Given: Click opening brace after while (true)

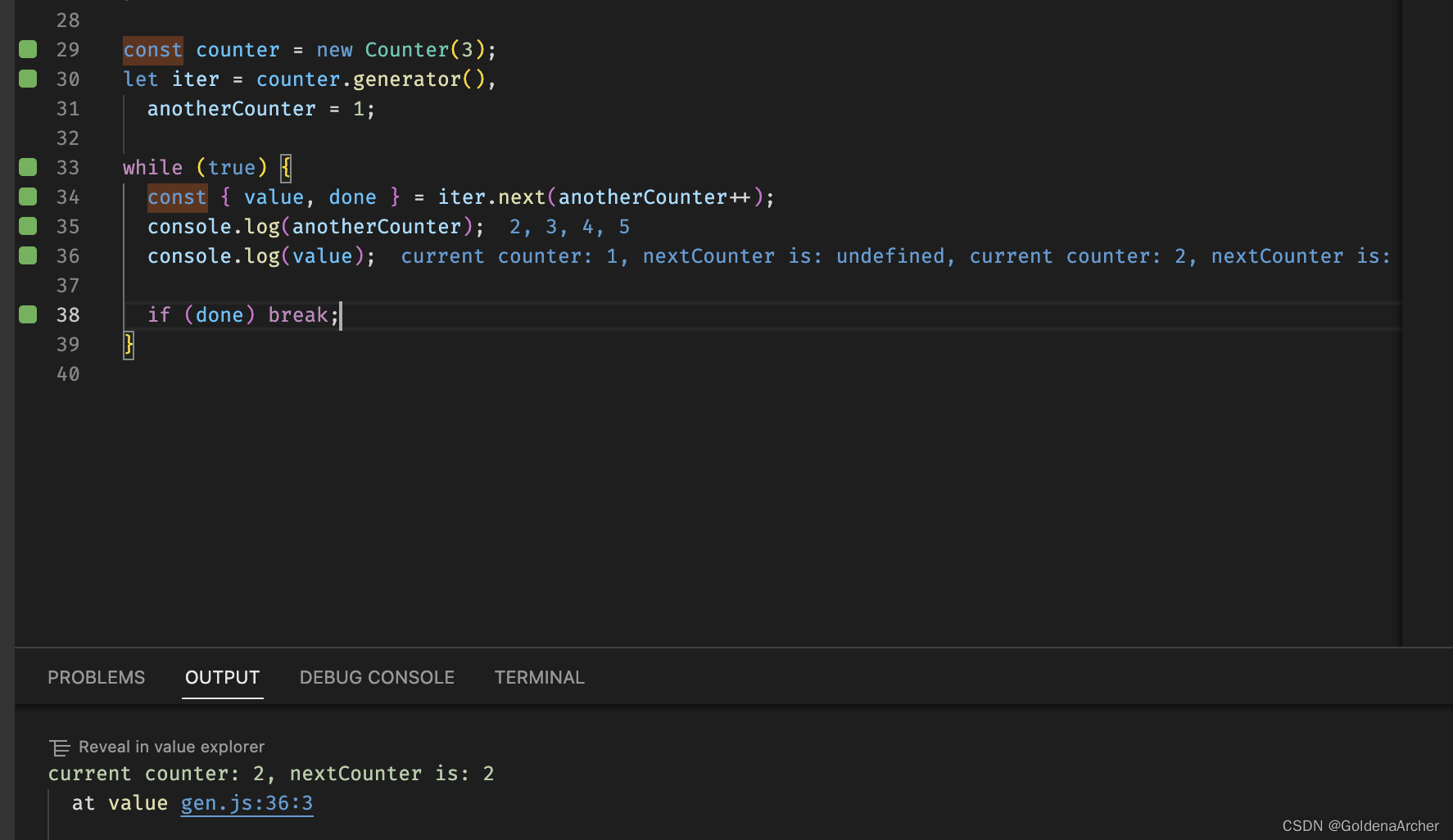Looking at the screenshot, I should tap(286, 168).
